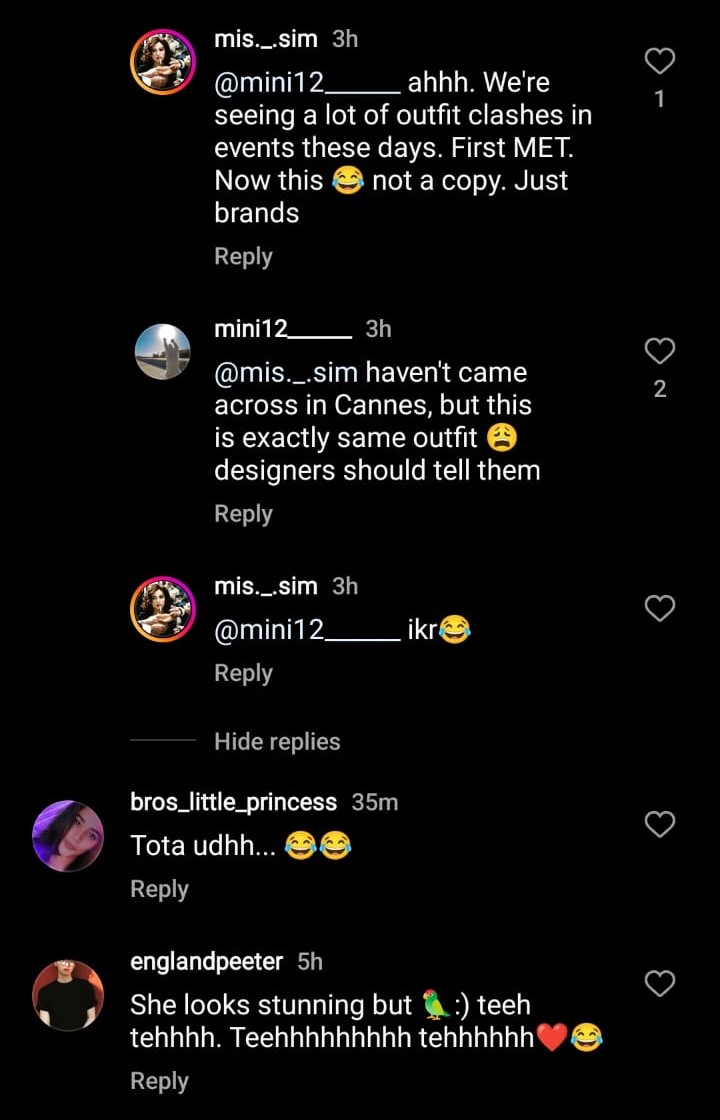Reply to mini12's exactly same outfit comment
The image size is (720, 1120).
243,514
